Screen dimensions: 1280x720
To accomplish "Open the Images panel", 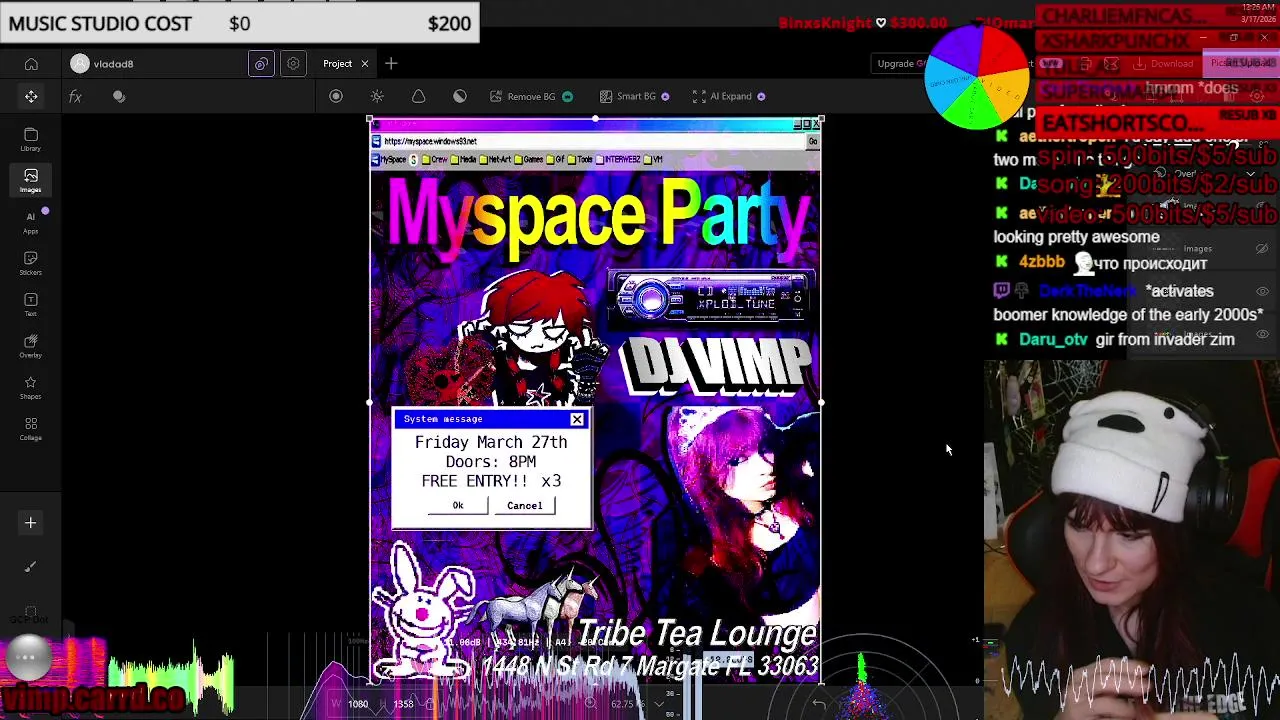I will (x=31, y=181).
